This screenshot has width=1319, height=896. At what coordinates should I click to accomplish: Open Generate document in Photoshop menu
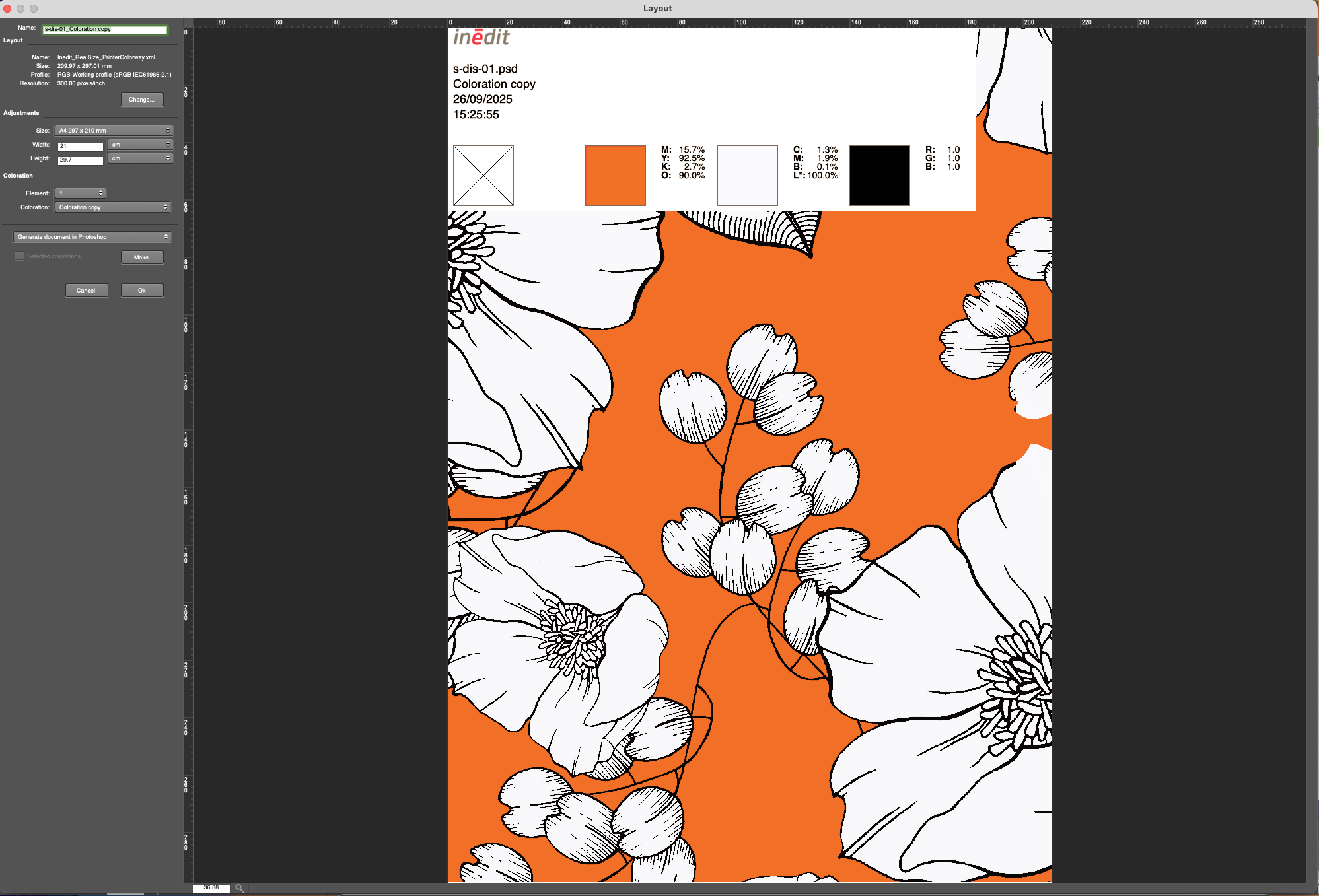click(92, 237)
